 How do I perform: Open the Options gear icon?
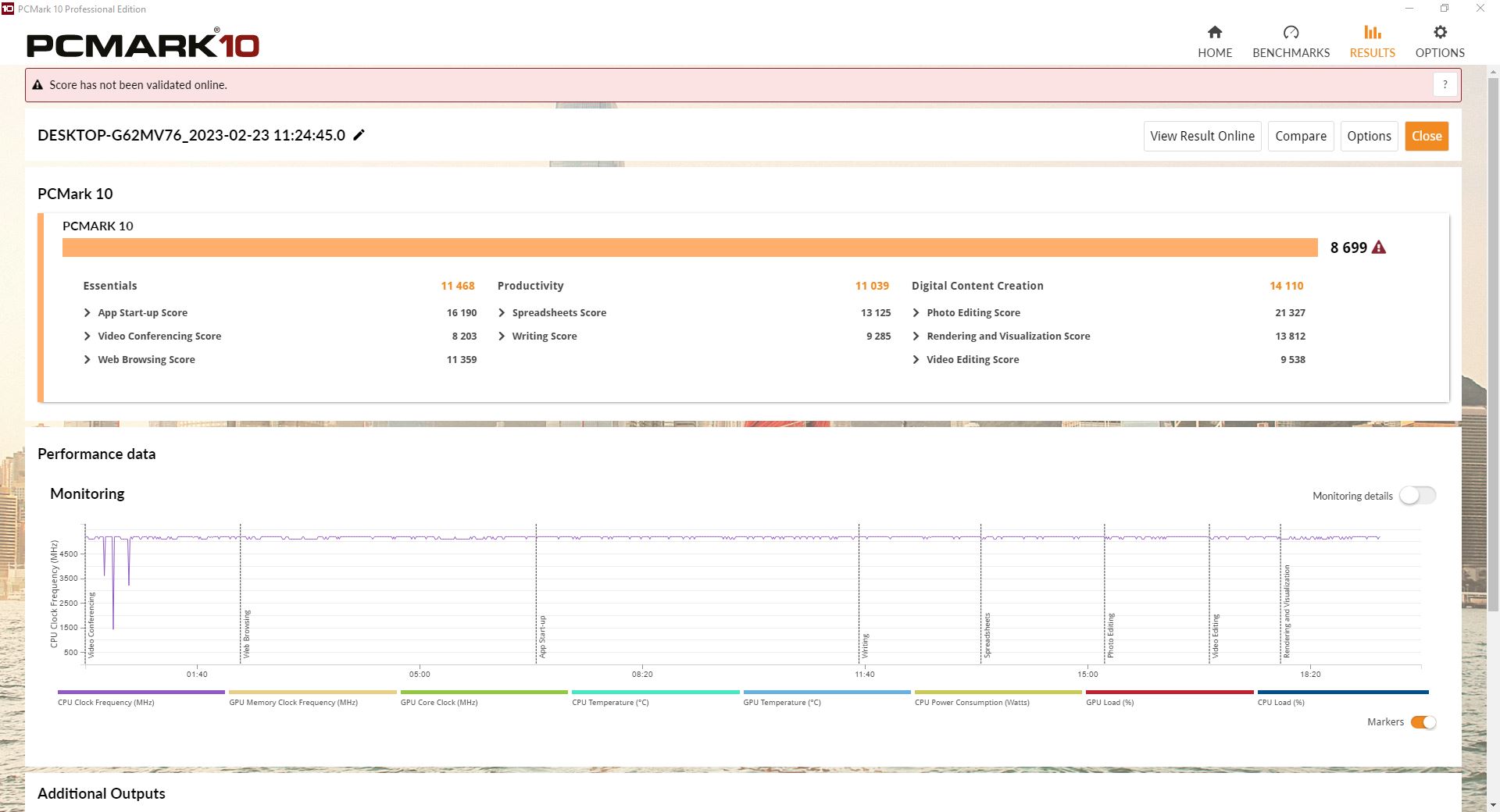(x=1440, y=32)
